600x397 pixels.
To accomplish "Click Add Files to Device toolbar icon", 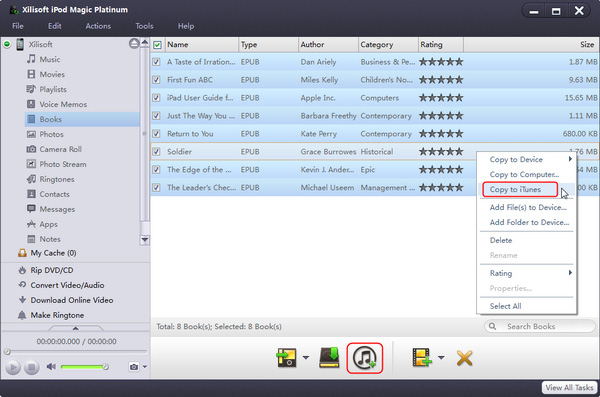I will pos(422,358).
